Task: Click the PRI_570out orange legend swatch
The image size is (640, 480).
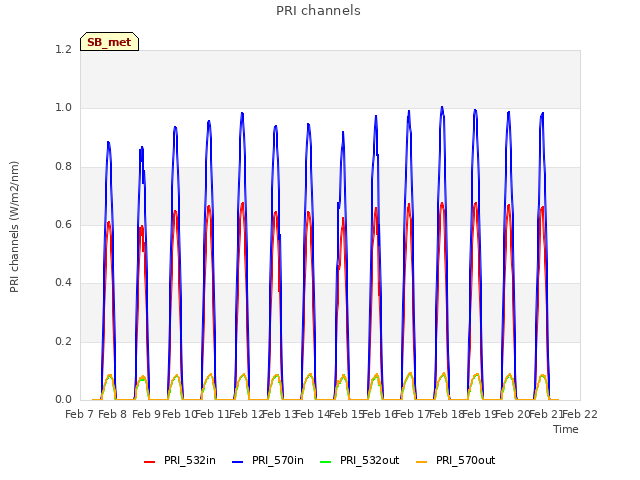Action: pos(422,462)
